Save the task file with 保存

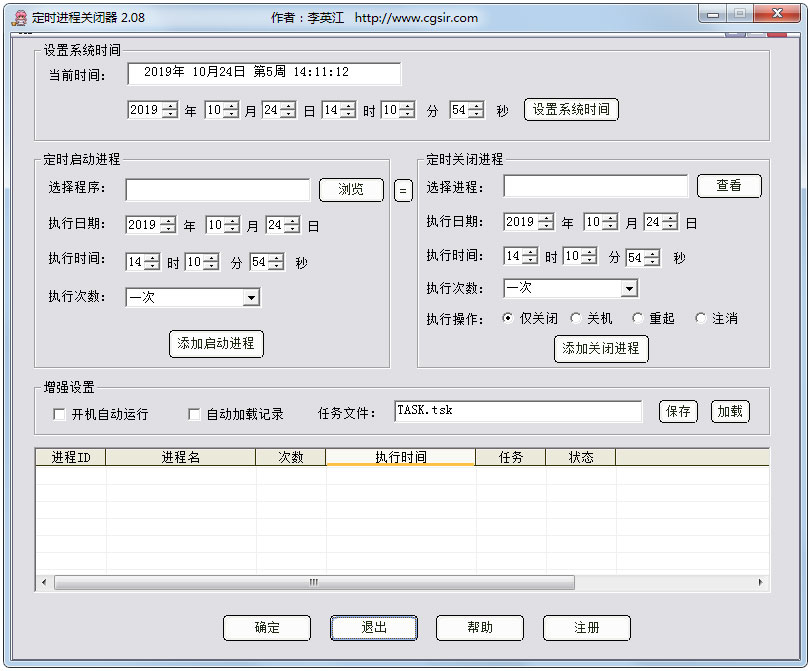pyautogui.click(x=678, y=412)
